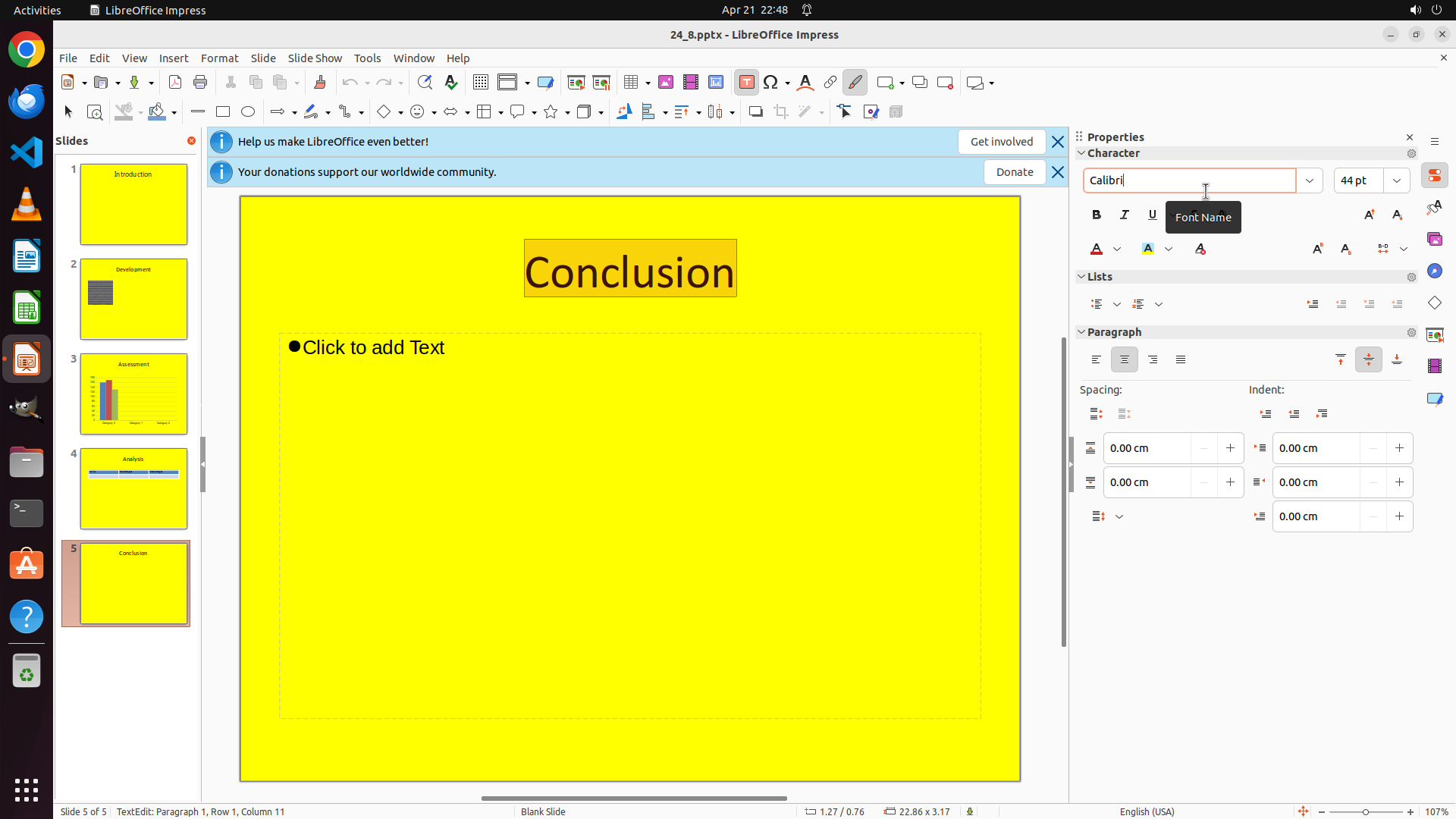The image size is (1456, 819).
Task: Enable justified paragraph alignment
Action: (1181, 360)
